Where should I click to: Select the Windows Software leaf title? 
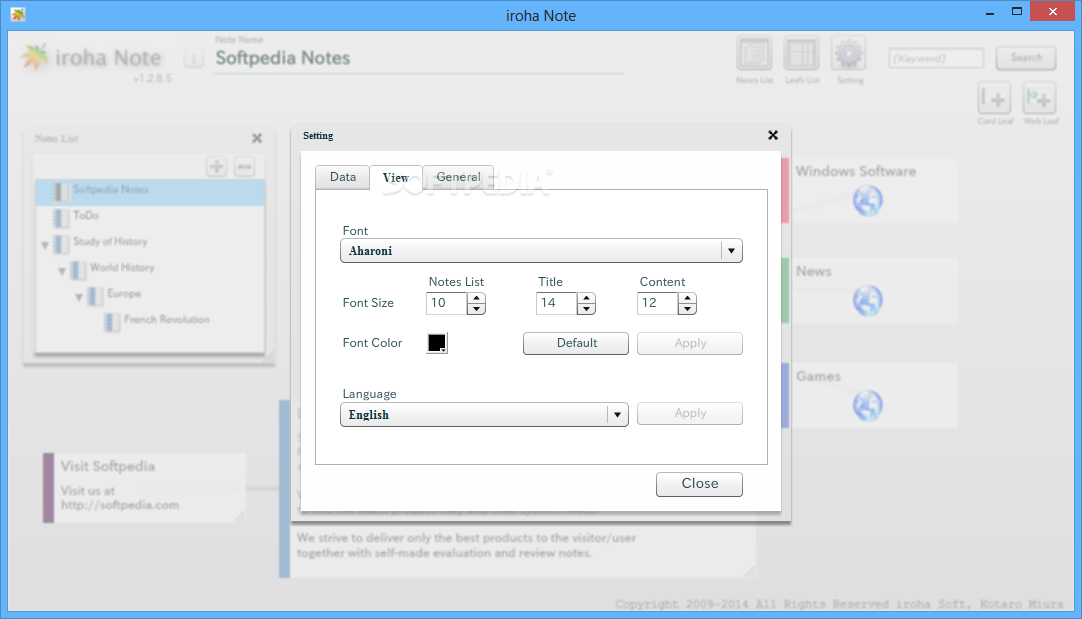856,172
